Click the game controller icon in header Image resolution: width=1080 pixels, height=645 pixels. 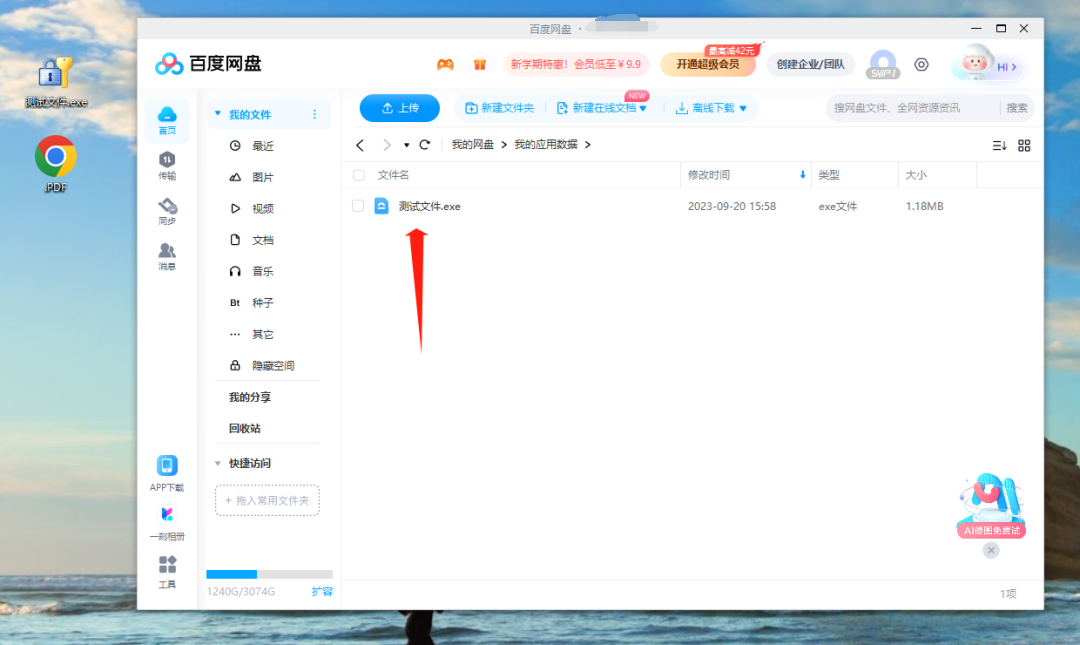tap(445, 65)
